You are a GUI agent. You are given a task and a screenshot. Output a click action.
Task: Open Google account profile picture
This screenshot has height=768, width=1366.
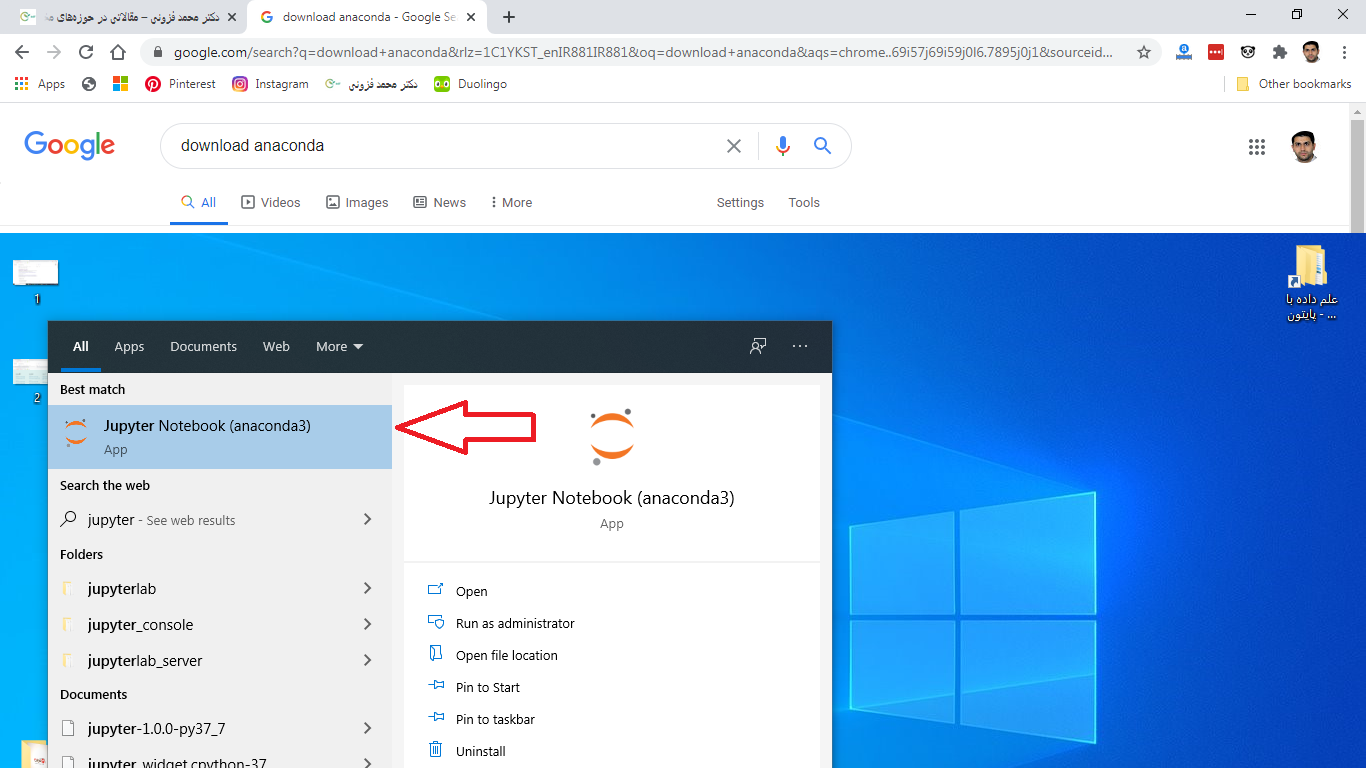pos(1304,147)
